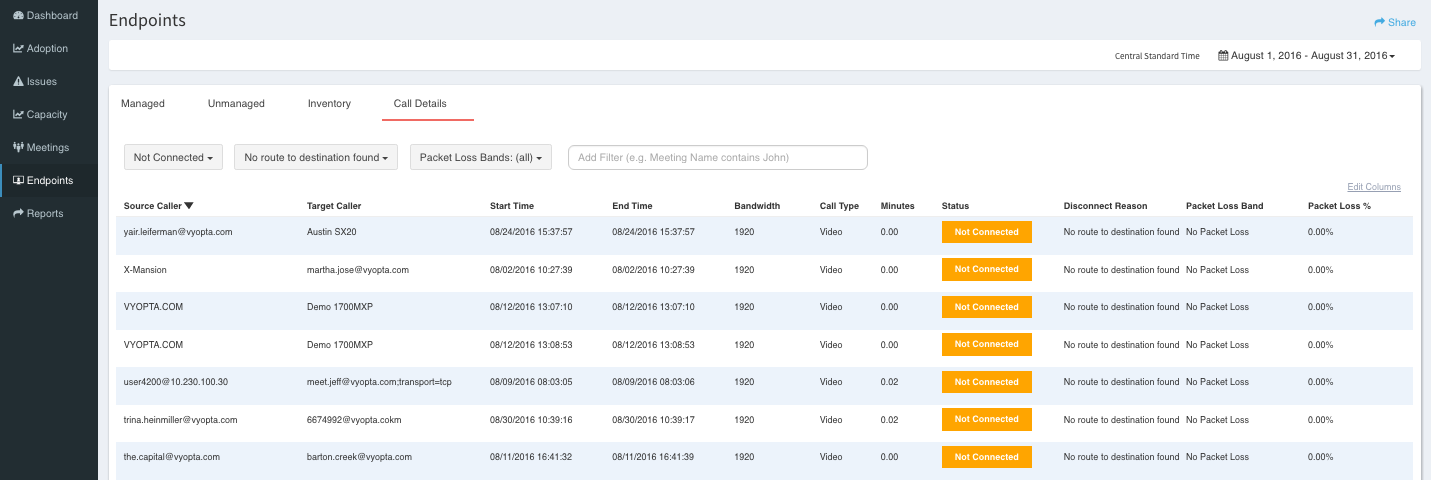This screenshot has width=1431, height=480.
Task: Click Not Connected badge in yair.leiferman row
Action: coord(986,232)
